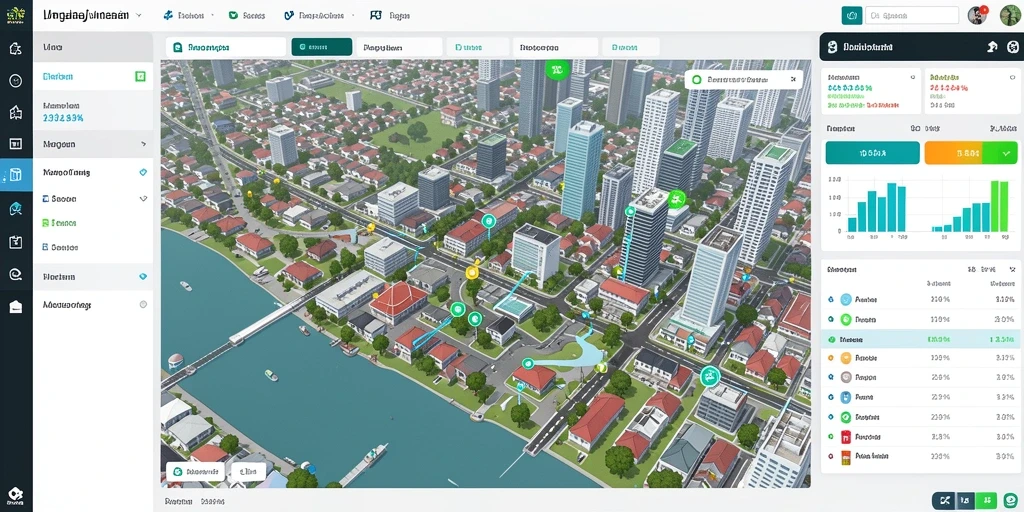1024x512 pixels.
Task: Click the teal cloud button beside the search field
Action: (852, 15)
